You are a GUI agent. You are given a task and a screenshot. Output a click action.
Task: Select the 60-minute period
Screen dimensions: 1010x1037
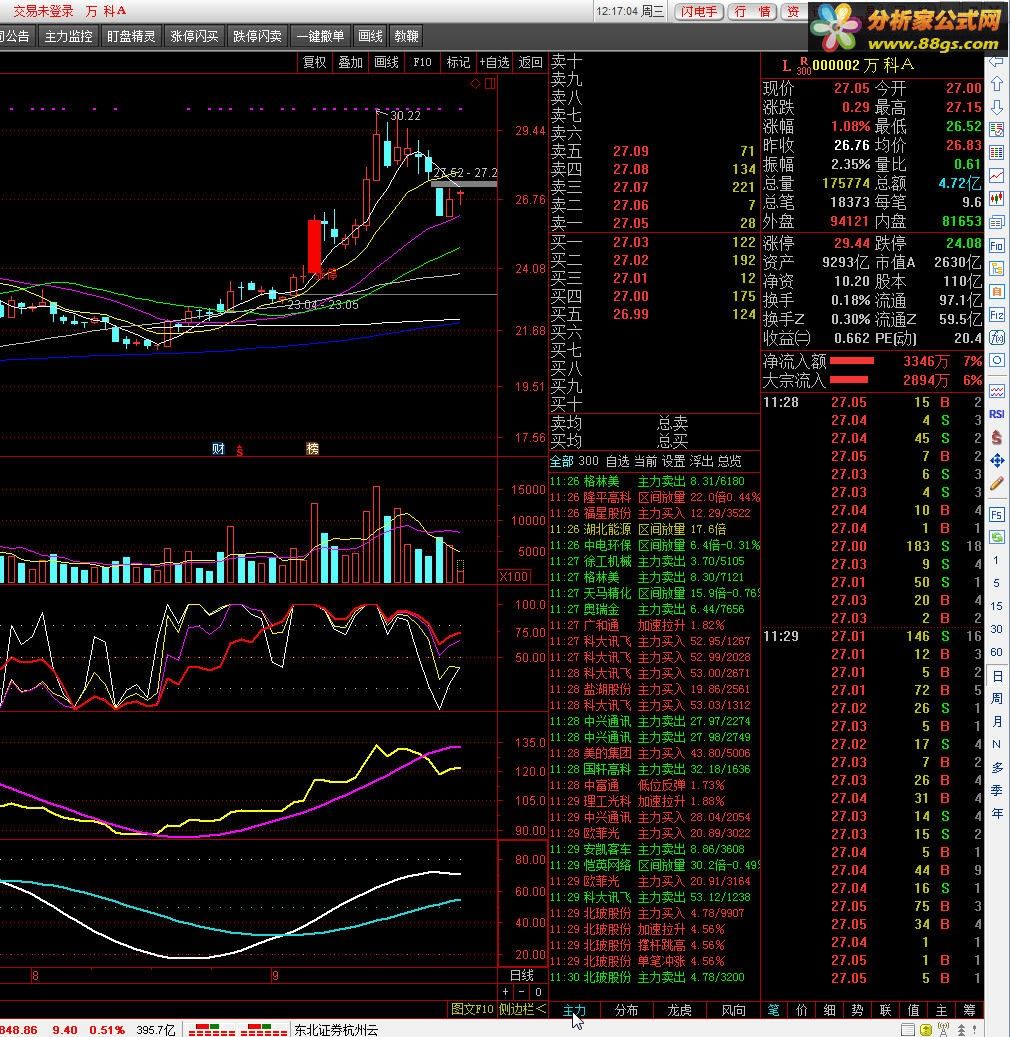pyautogui.click(x=996, y=652)
